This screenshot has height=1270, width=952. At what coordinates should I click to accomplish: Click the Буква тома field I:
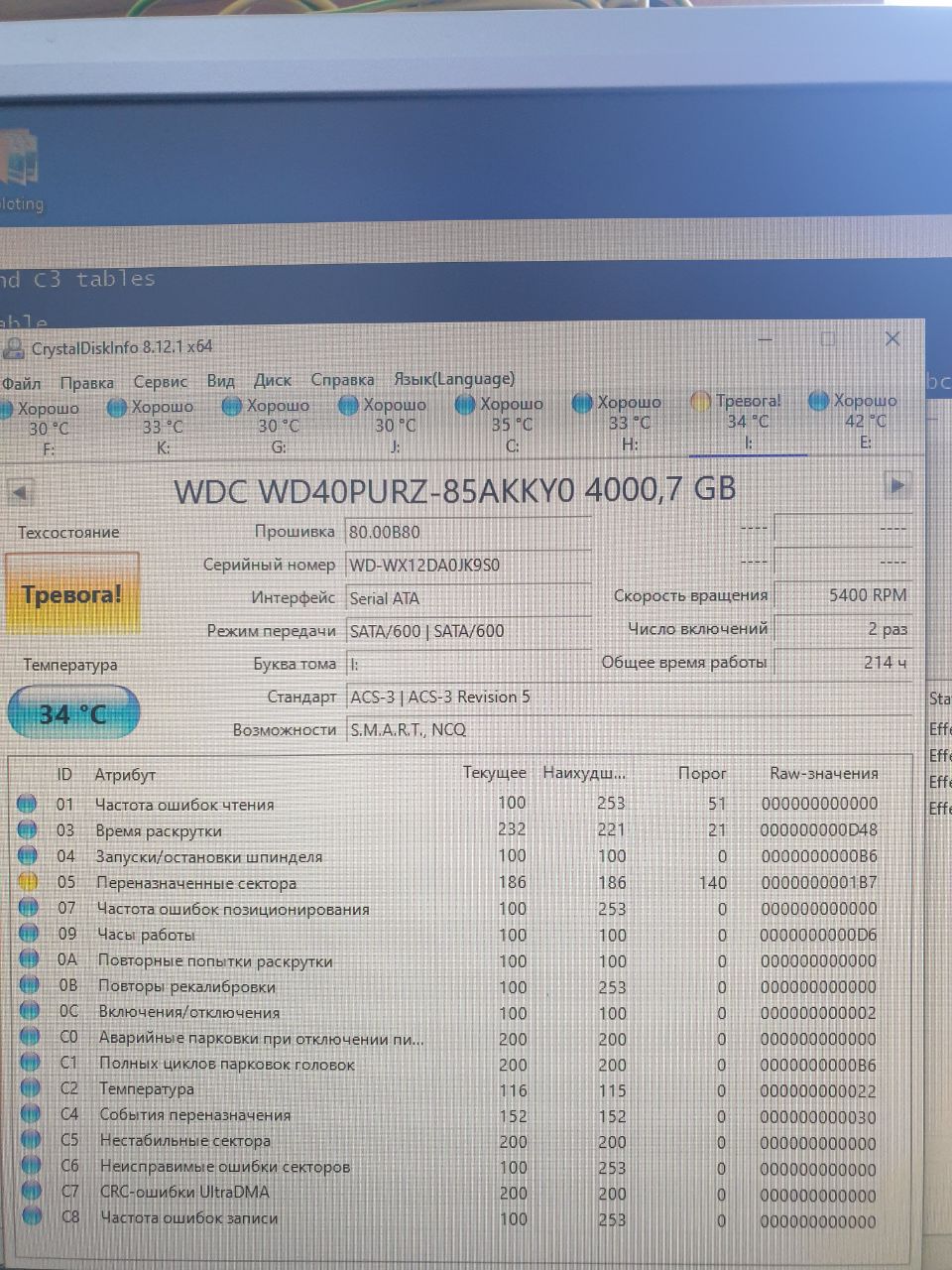pos(468,664)
